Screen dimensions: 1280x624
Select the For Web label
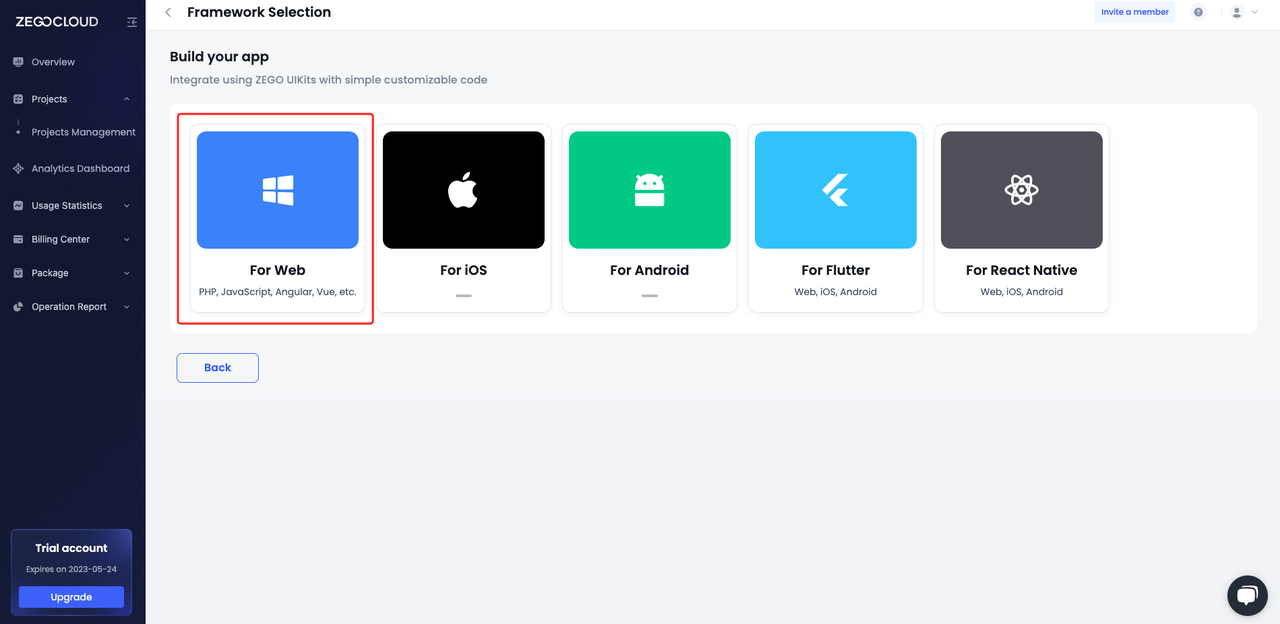(x=278, y=270)
